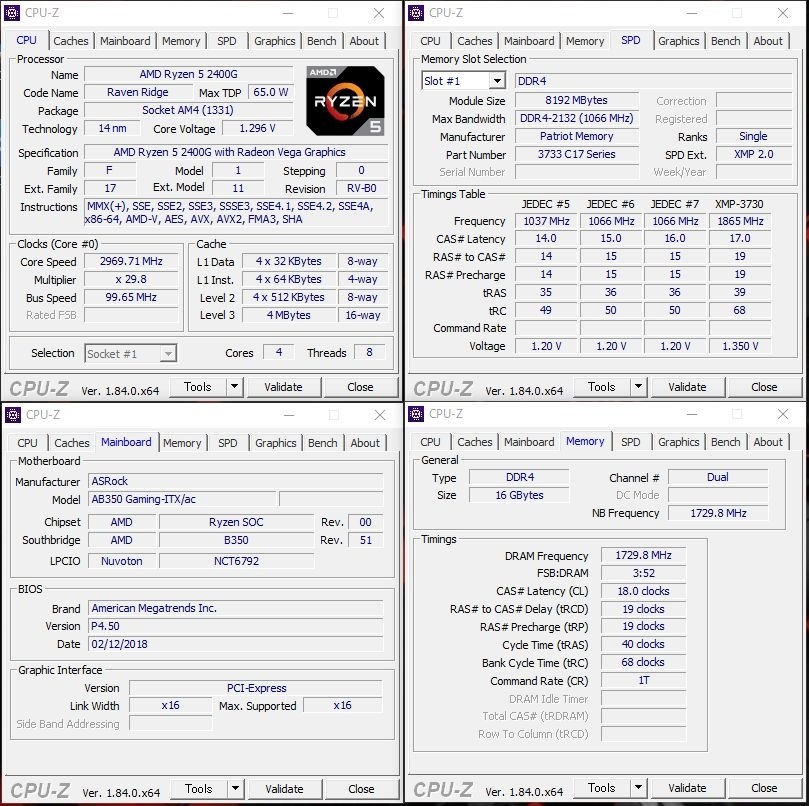
Task: Click the Core Speed value 2969.71 MHz
Action: click(x=131, y=261)
